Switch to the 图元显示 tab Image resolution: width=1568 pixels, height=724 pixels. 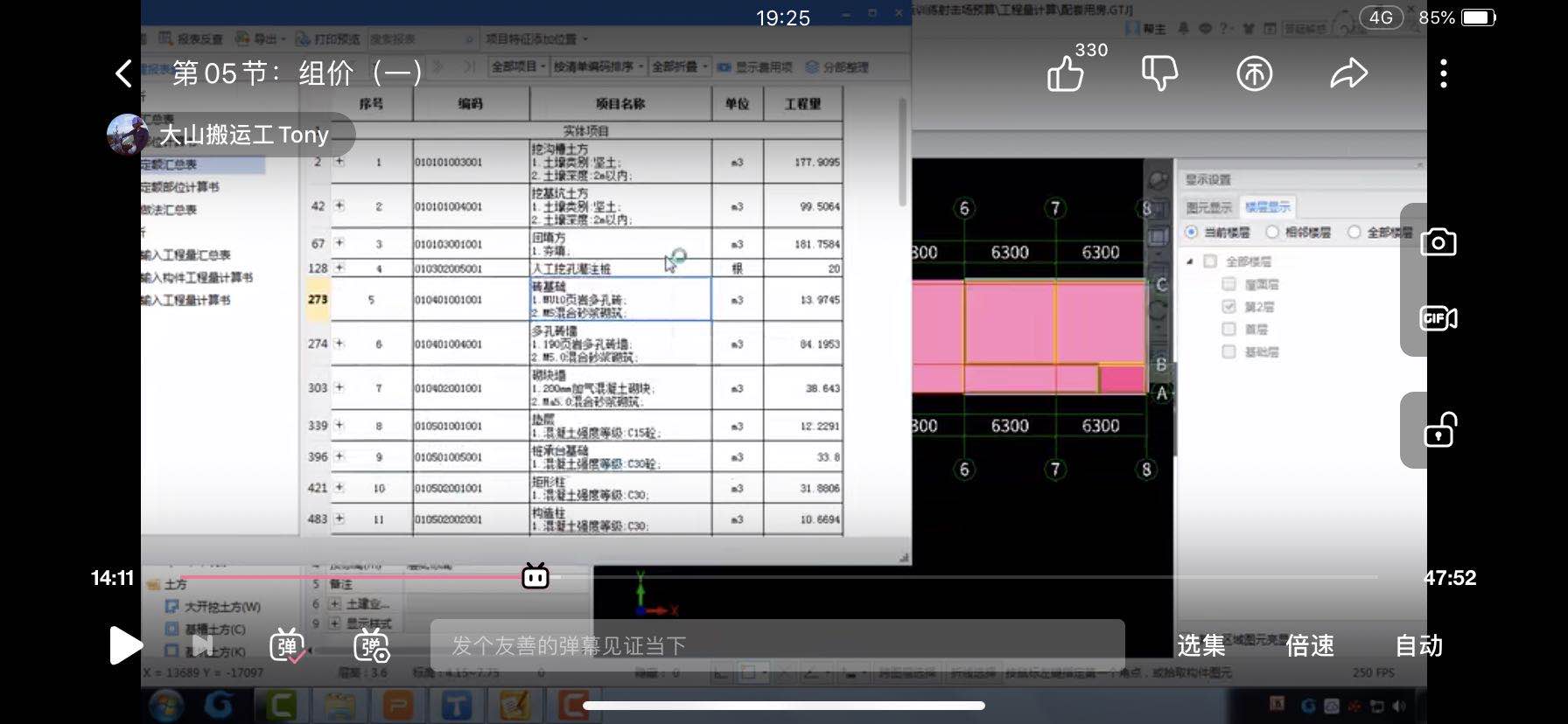point(1208,207)
